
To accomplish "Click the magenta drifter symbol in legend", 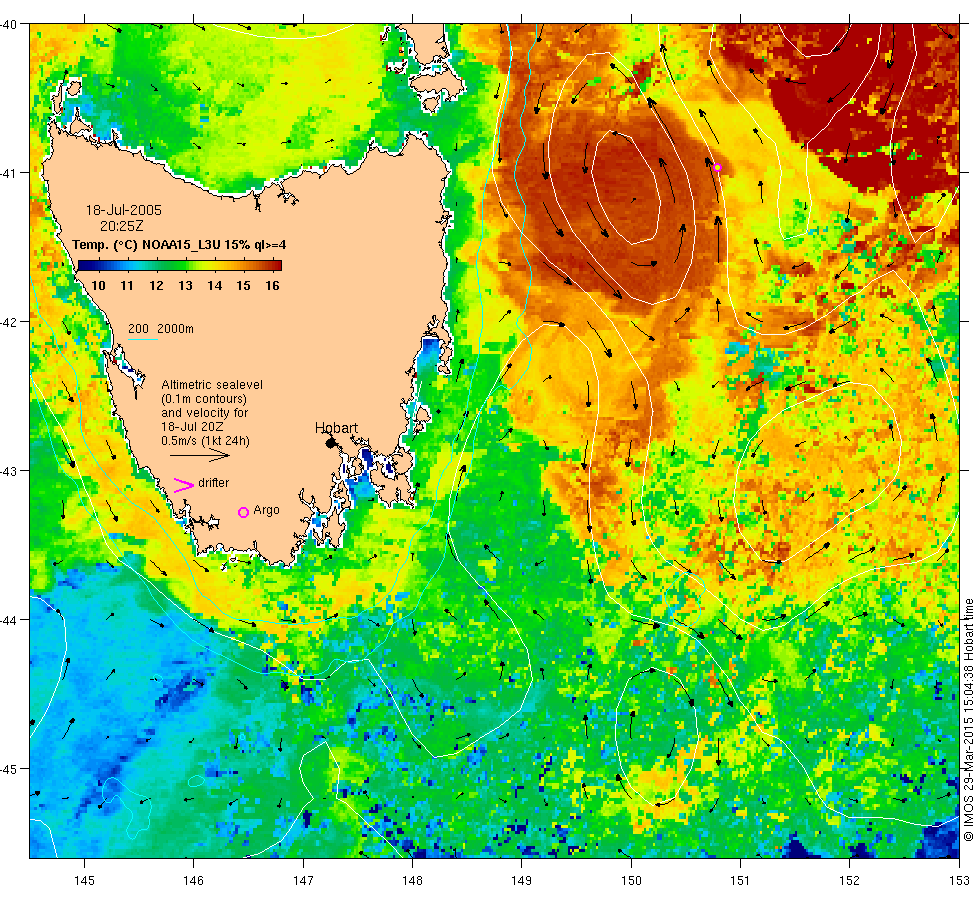I will tap(184, 485).
